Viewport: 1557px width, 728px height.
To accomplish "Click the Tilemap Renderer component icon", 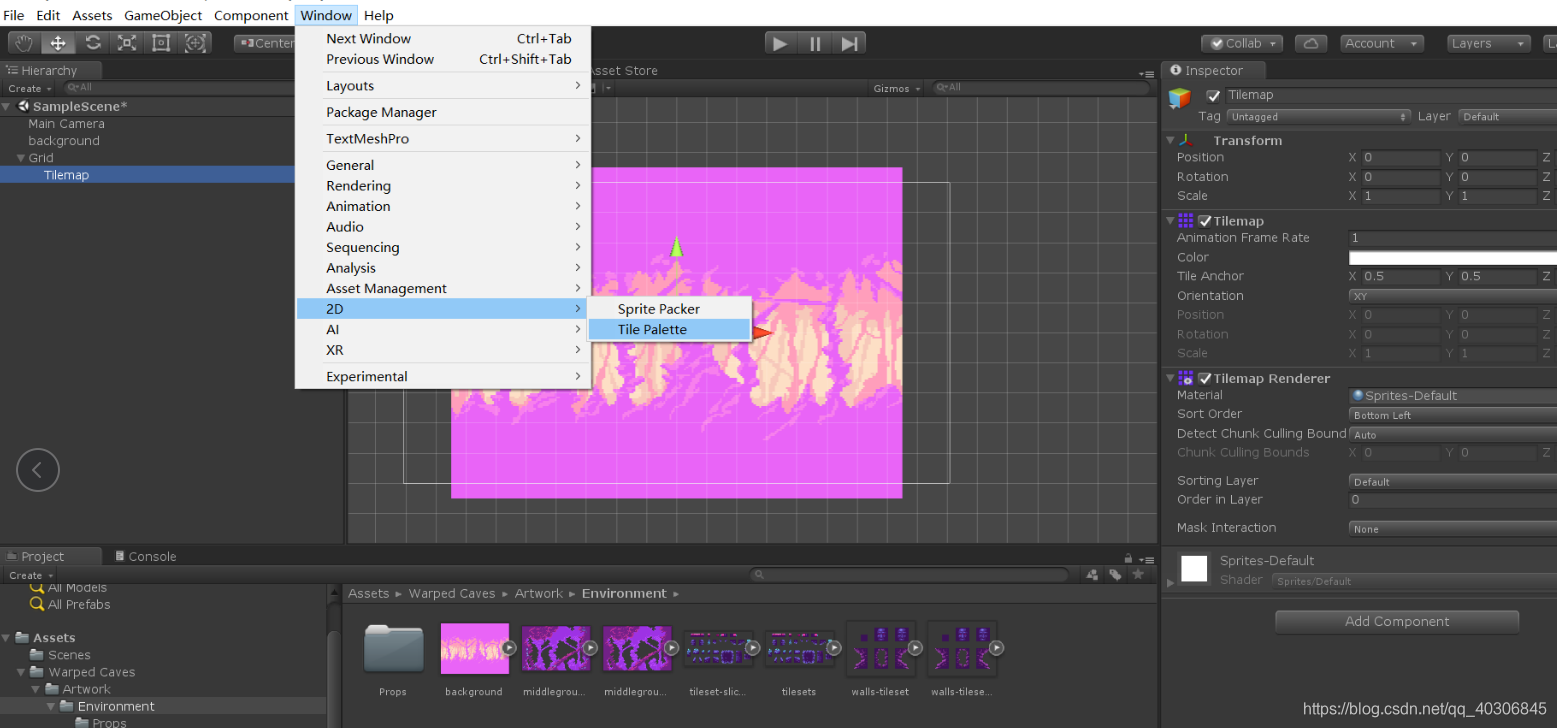I will 1186,378.
